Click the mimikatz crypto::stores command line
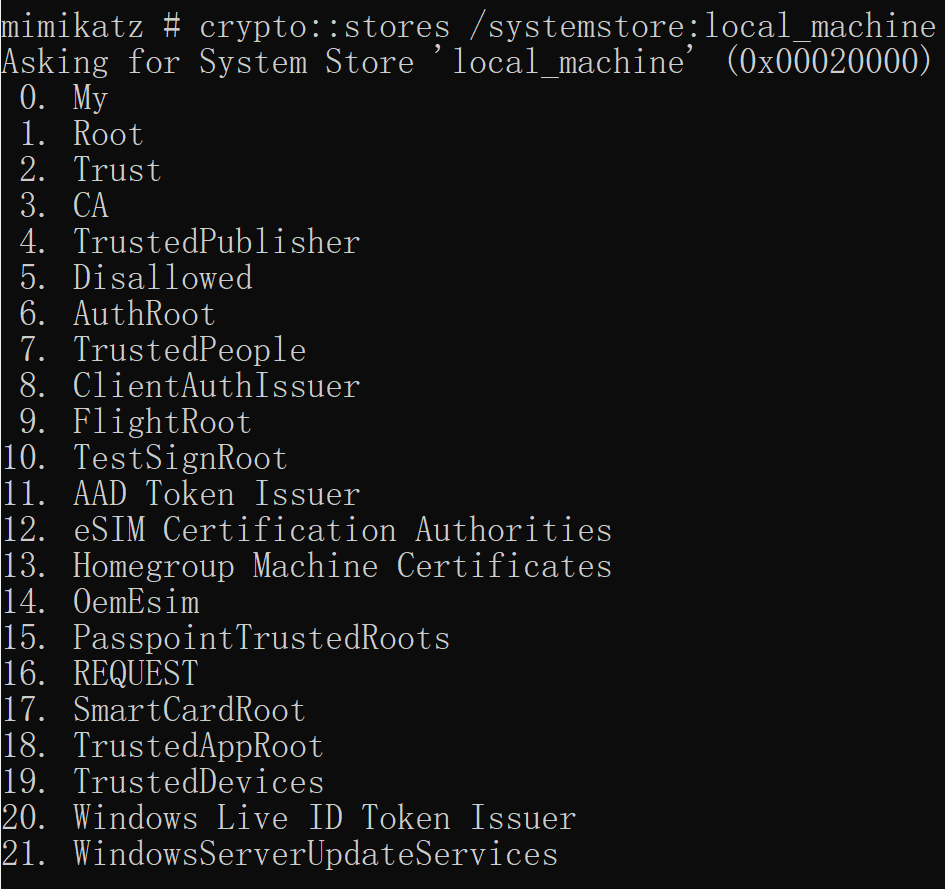Image resolution: width=945 pixels, height=889 pixels. [x=468, y=27]
